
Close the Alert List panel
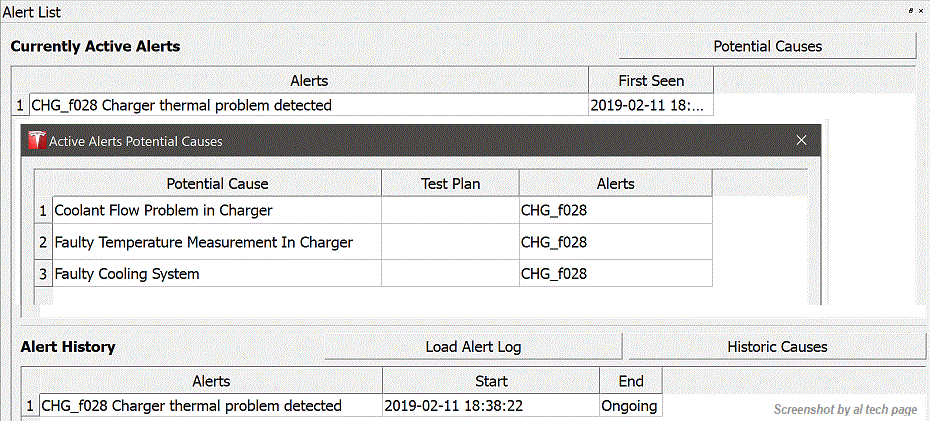coord(921,9)
